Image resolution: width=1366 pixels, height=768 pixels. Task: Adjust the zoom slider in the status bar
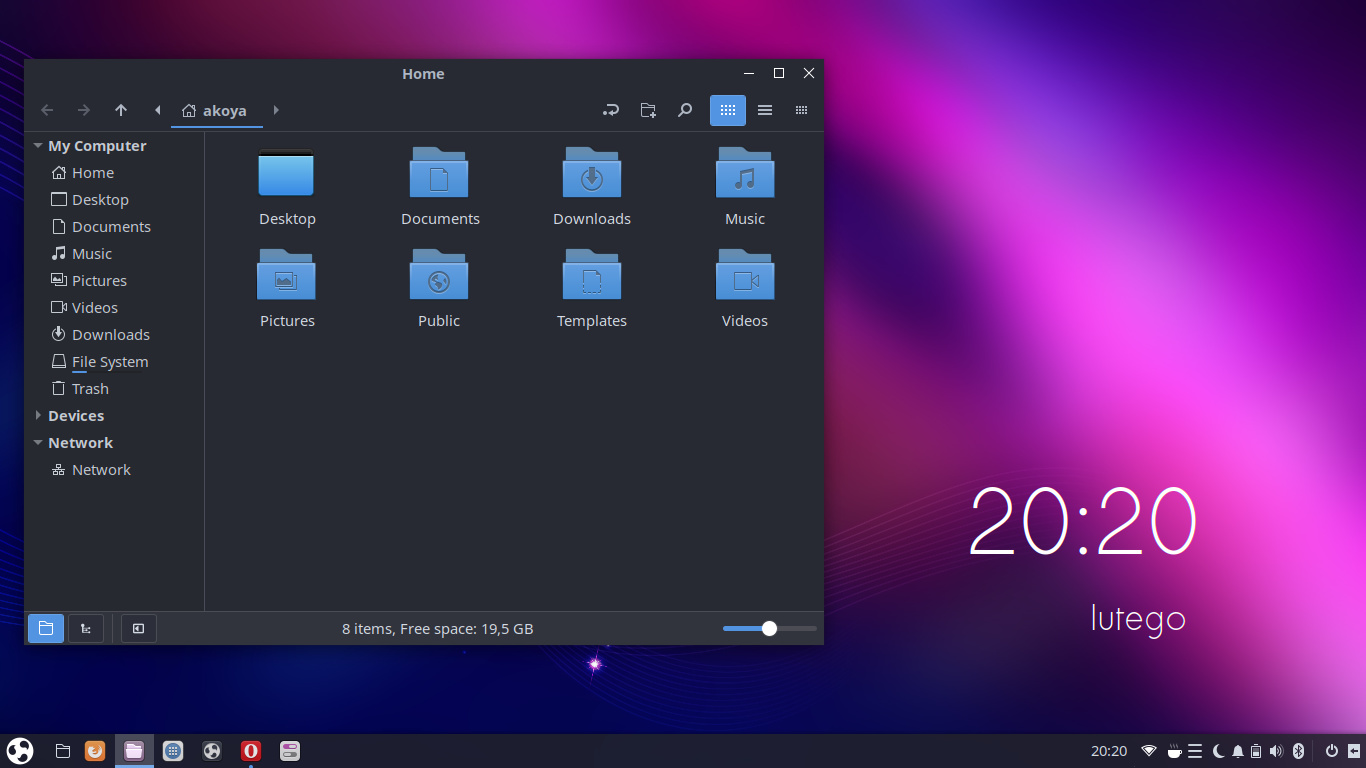pos(769,628)
